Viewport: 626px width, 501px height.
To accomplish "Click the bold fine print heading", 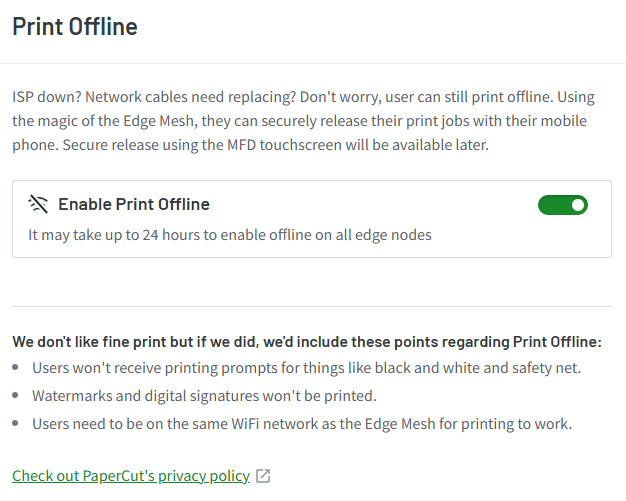I will 306,341.
